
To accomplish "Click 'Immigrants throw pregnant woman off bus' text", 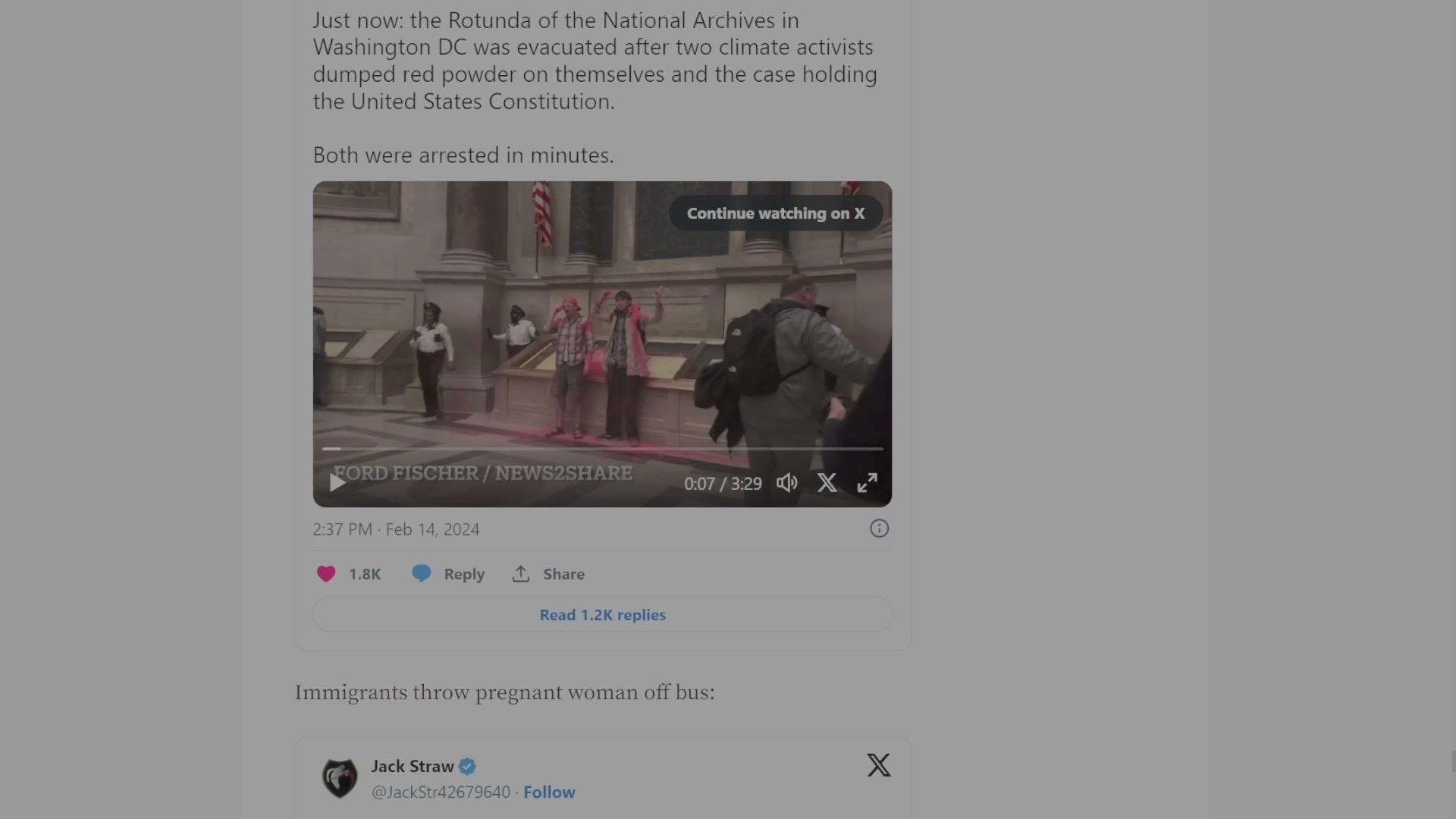I will coord(504,692).
